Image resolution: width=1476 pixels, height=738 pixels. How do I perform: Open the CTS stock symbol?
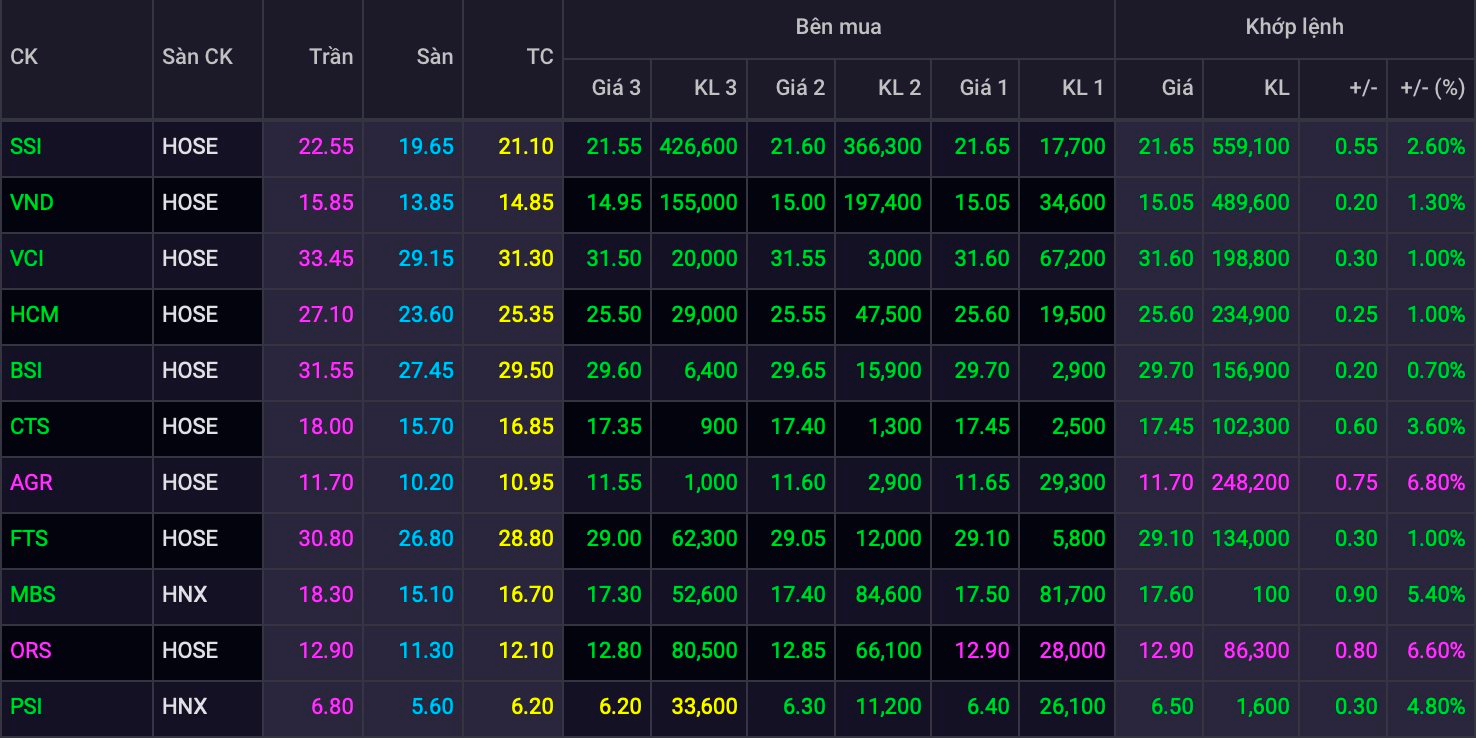pos(29,427)
